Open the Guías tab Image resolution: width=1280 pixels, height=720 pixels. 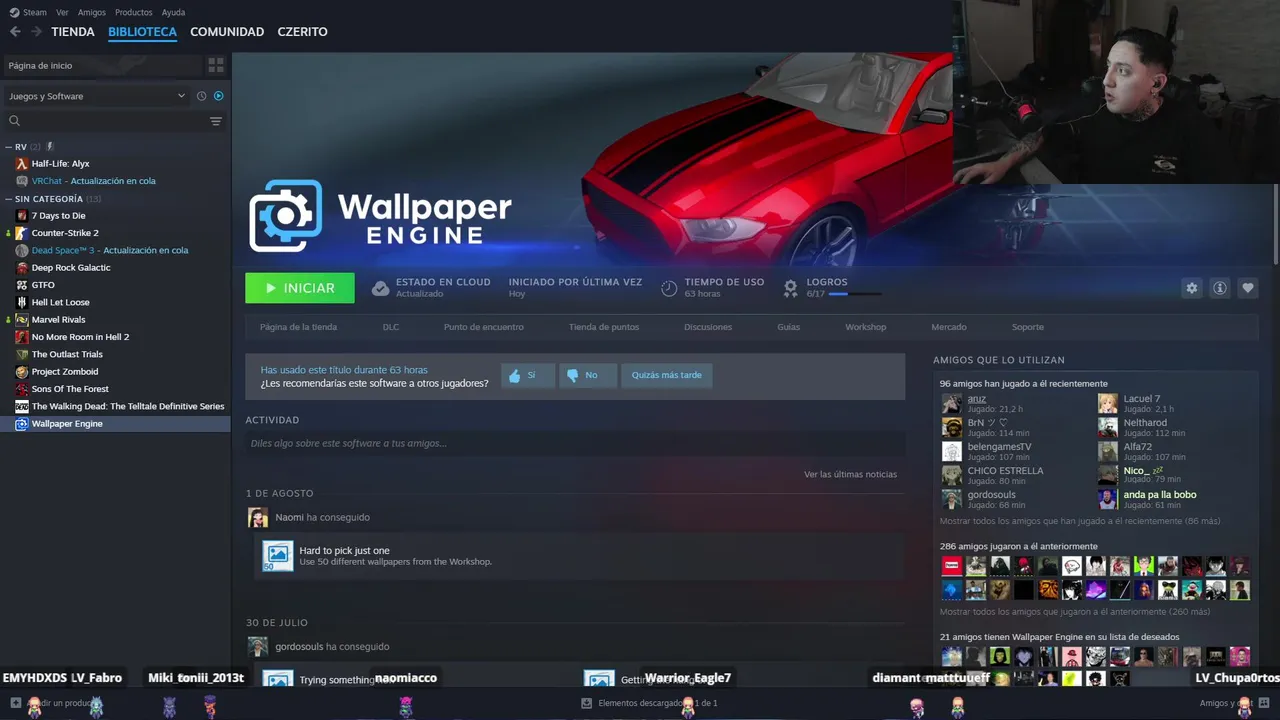click(789, 327)
